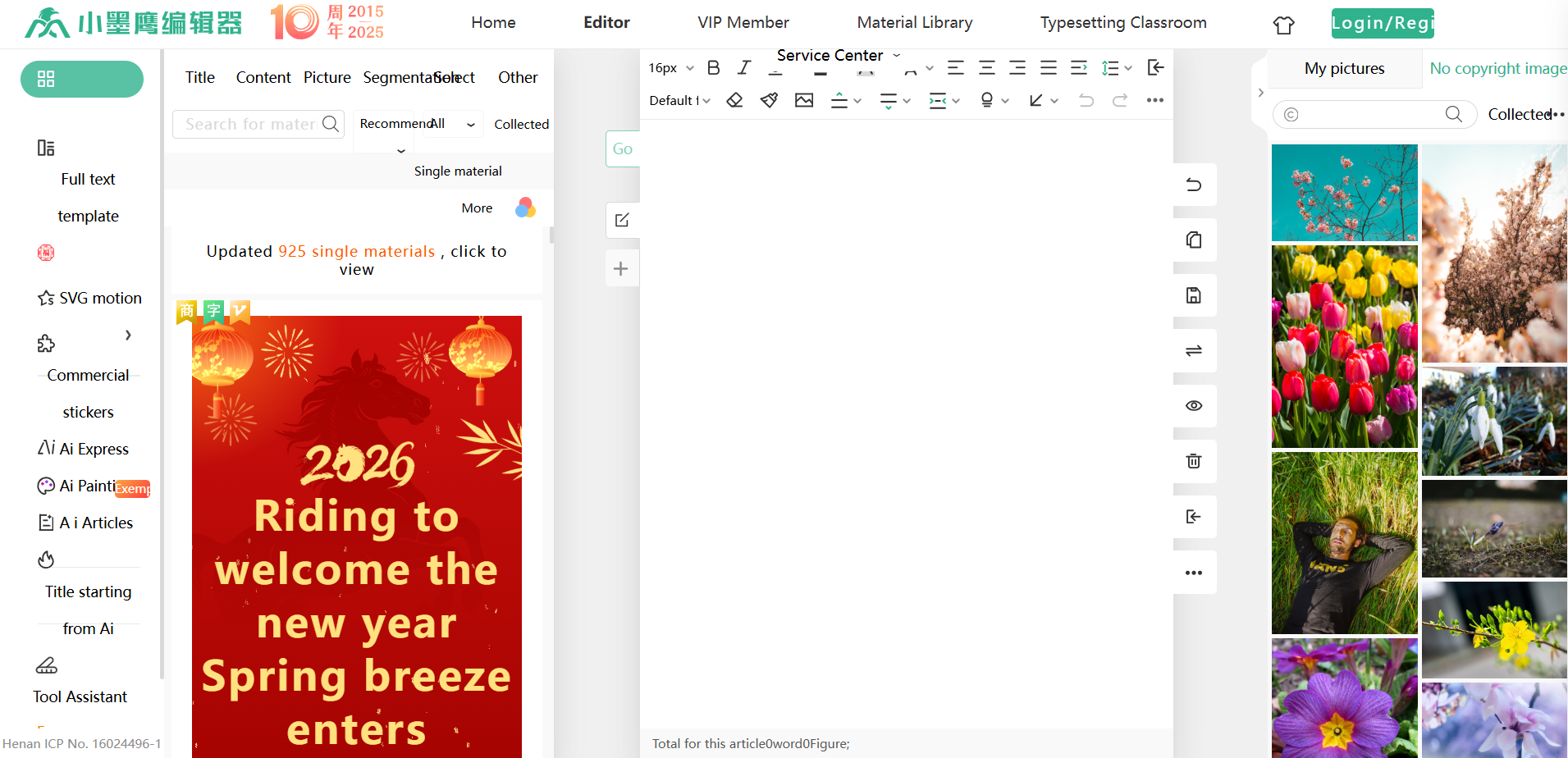Focus the image search field
The height and width of the screenshot is (758, 1568).
pos(1375,114)
